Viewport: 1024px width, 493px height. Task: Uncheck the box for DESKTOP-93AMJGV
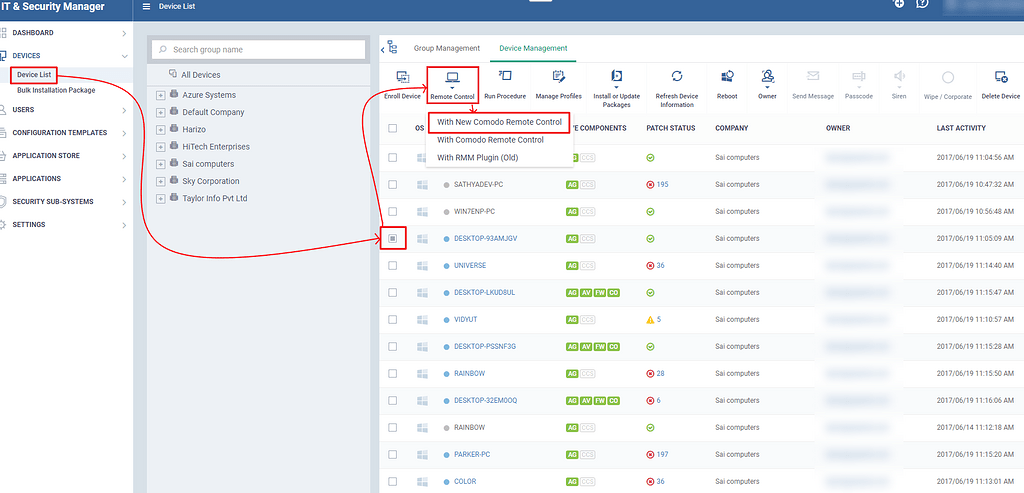pos(392,239)
